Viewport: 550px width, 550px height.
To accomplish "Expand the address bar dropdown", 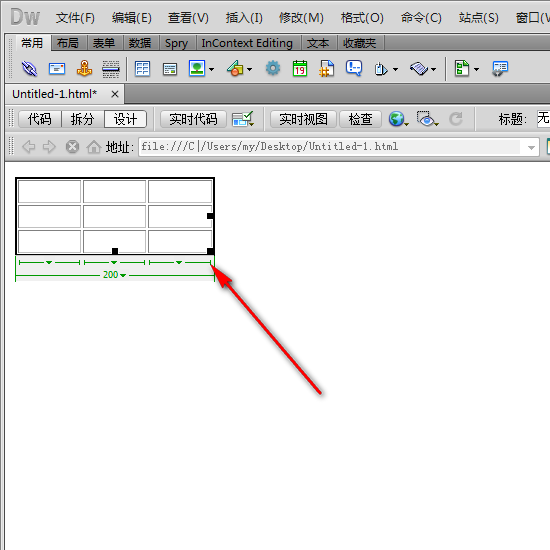I will point(531,148).
